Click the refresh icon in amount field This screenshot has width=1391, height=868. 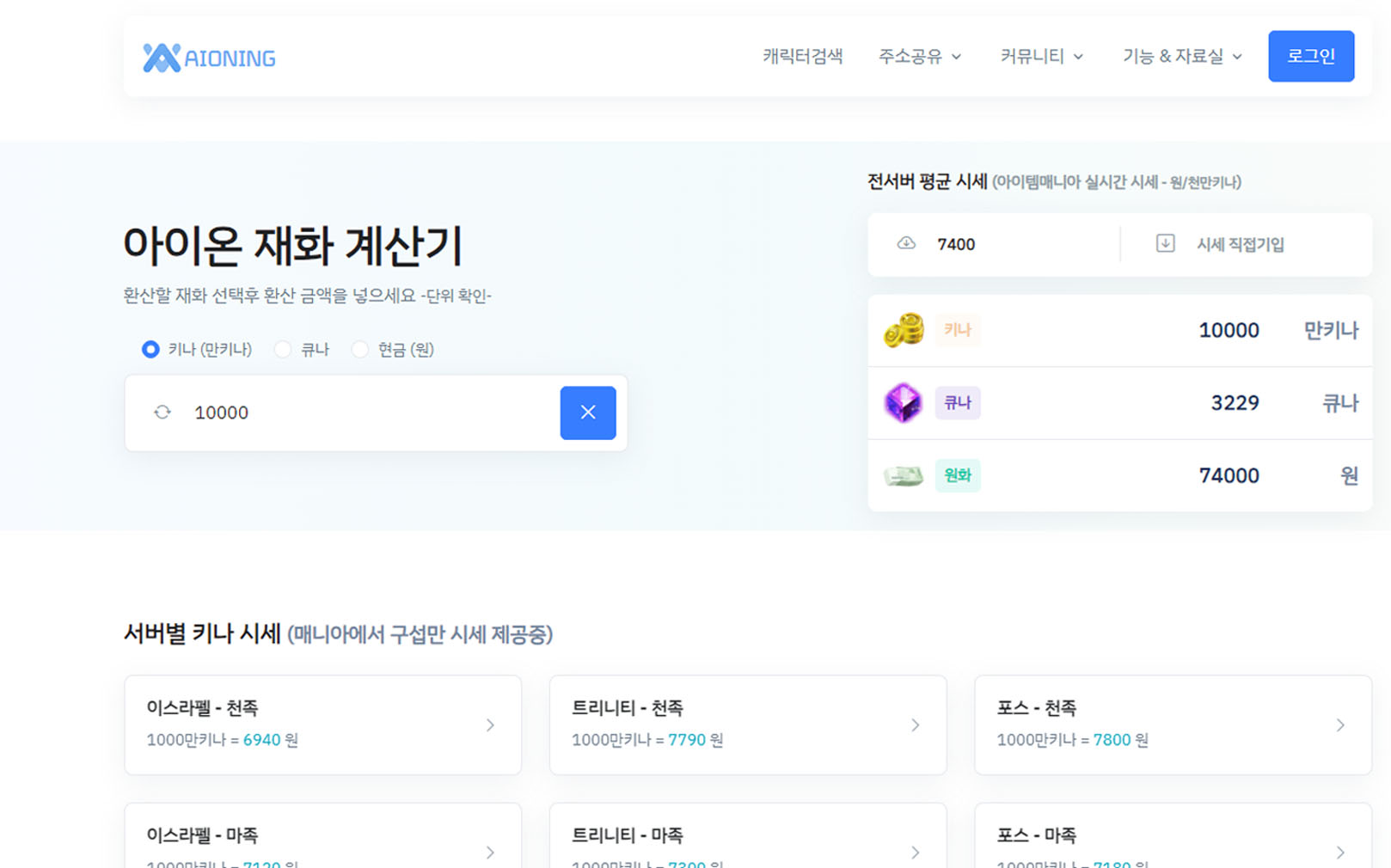(162, 413)
